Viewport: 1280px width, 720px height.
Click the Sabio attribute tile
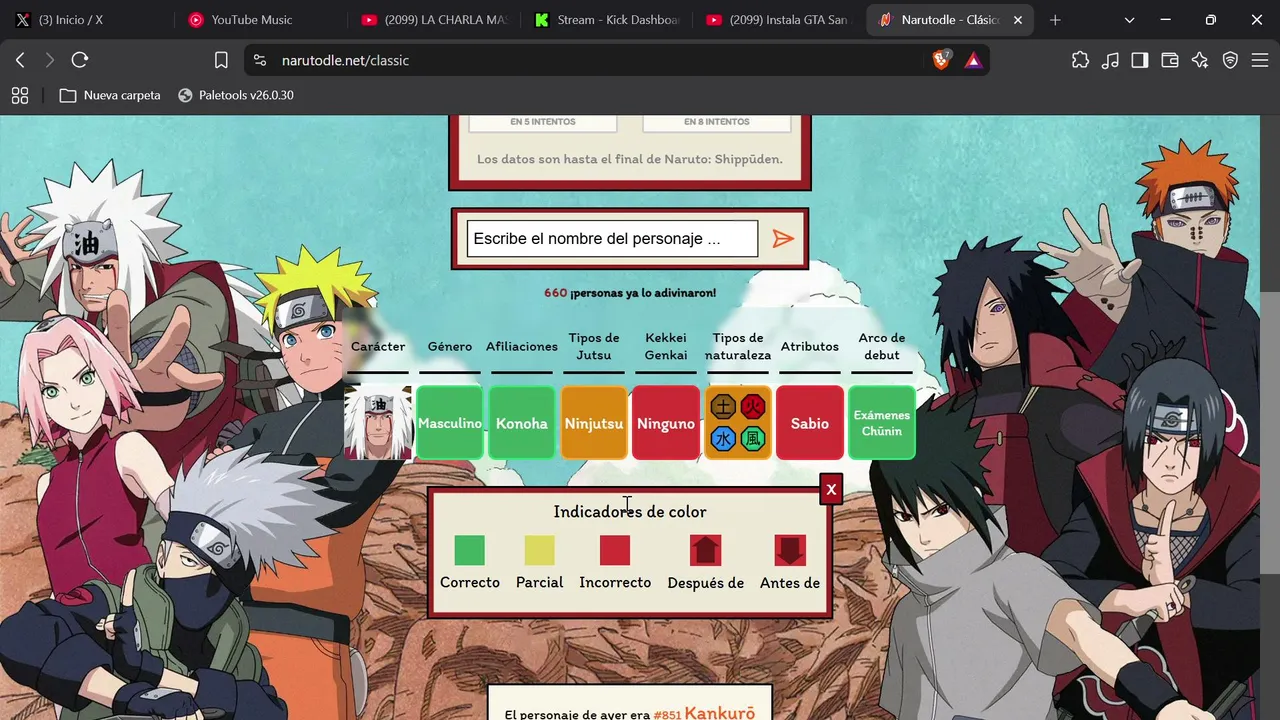coord(810,423)
